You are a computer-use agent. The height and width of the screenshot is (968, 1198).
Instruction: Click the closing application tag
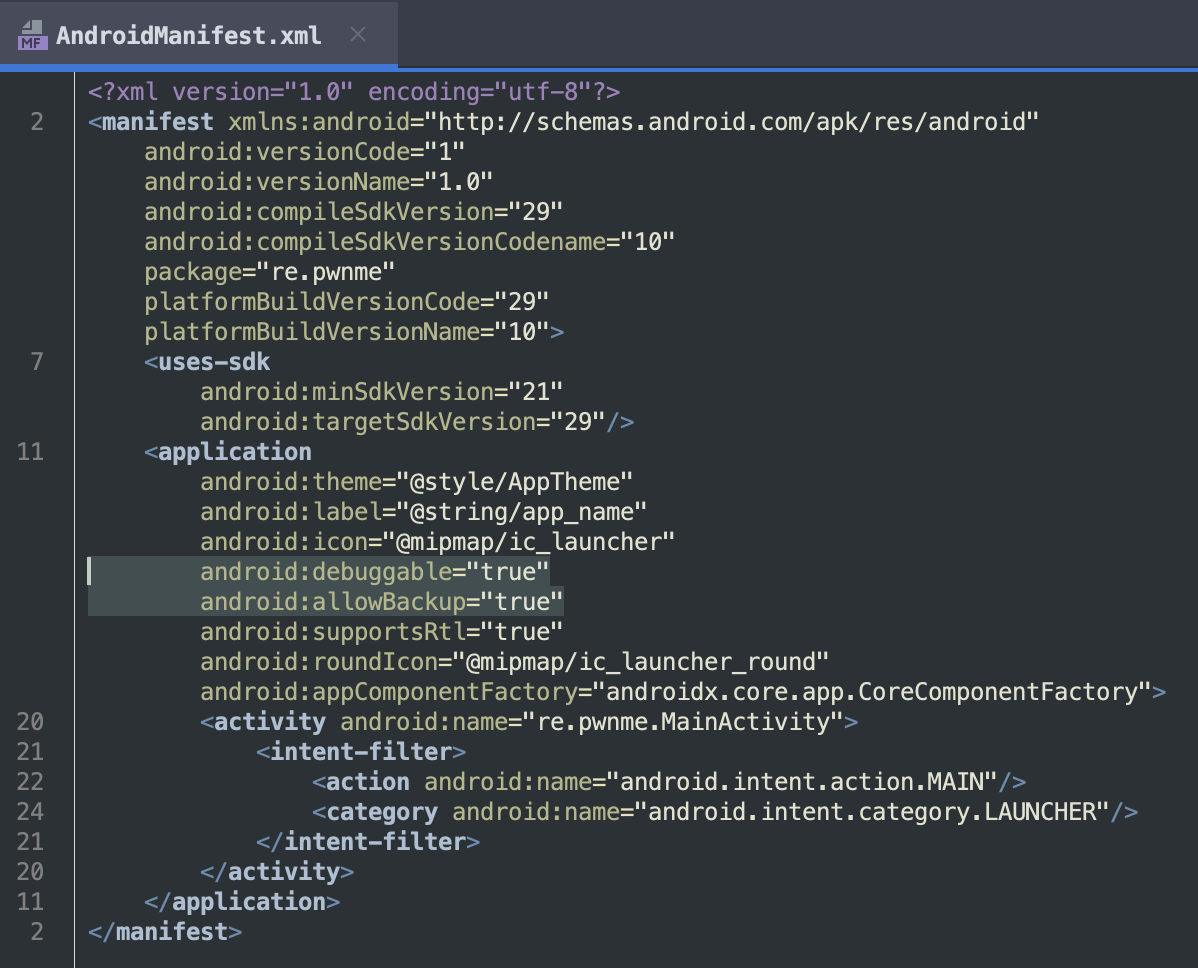pos(241,902)
